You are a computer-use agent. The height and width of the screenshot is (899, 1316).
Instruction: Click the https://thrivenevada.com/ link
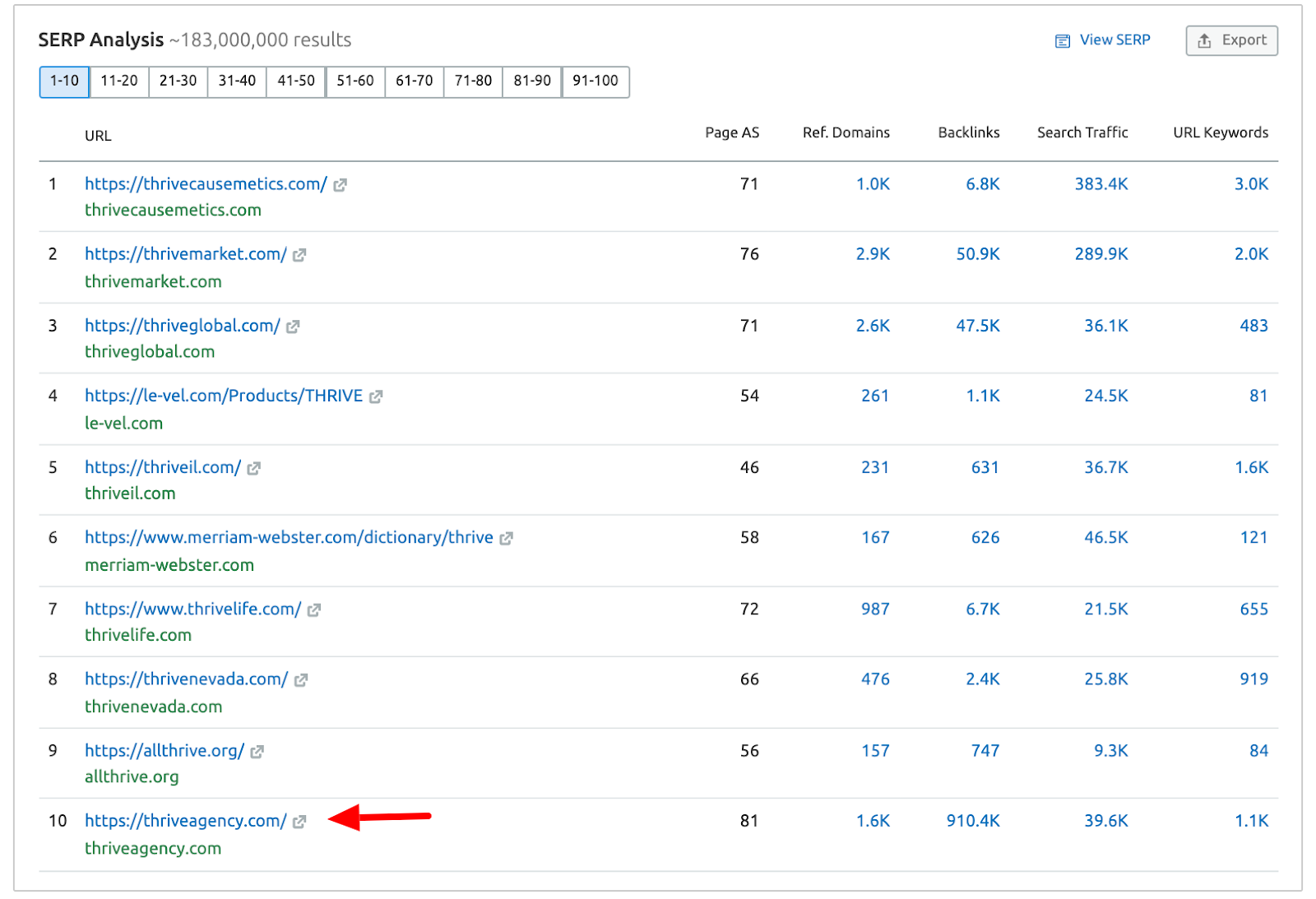click(x=186, y=679)
